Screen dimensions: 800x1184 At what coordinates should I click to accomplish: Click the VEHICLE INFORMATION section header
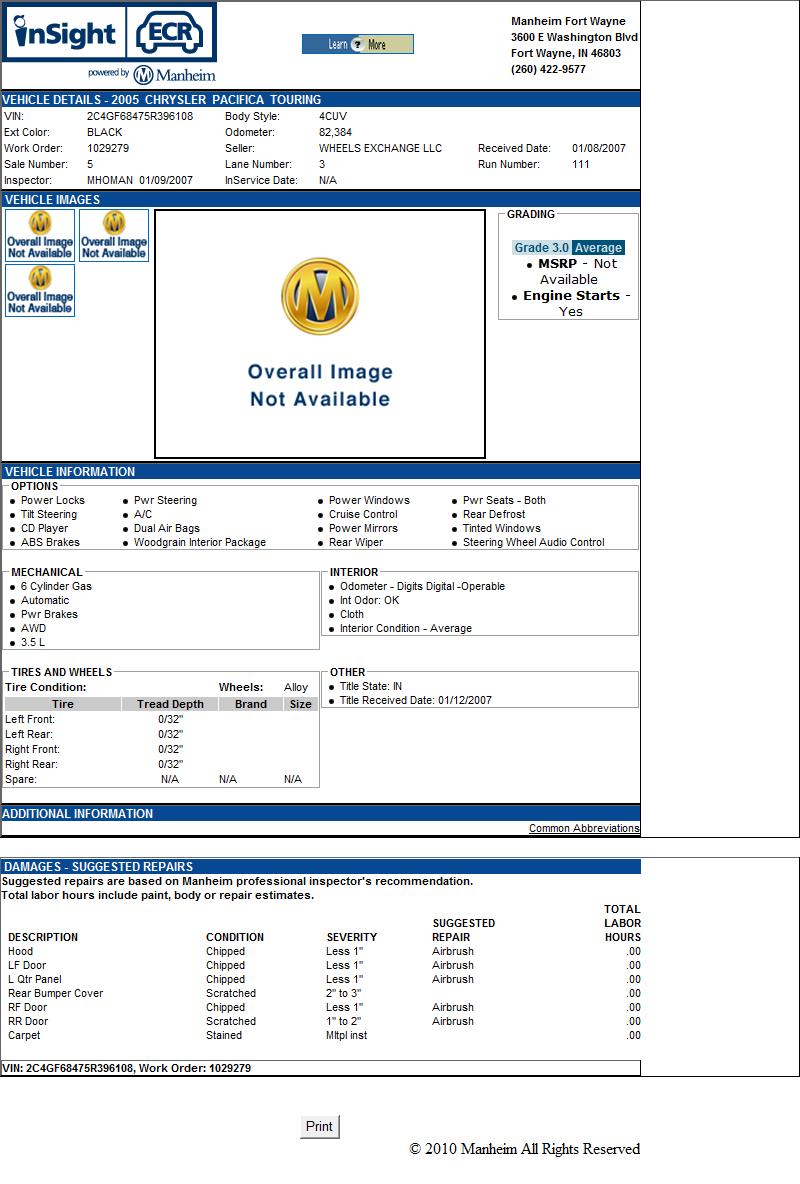(x=320, y=471)
